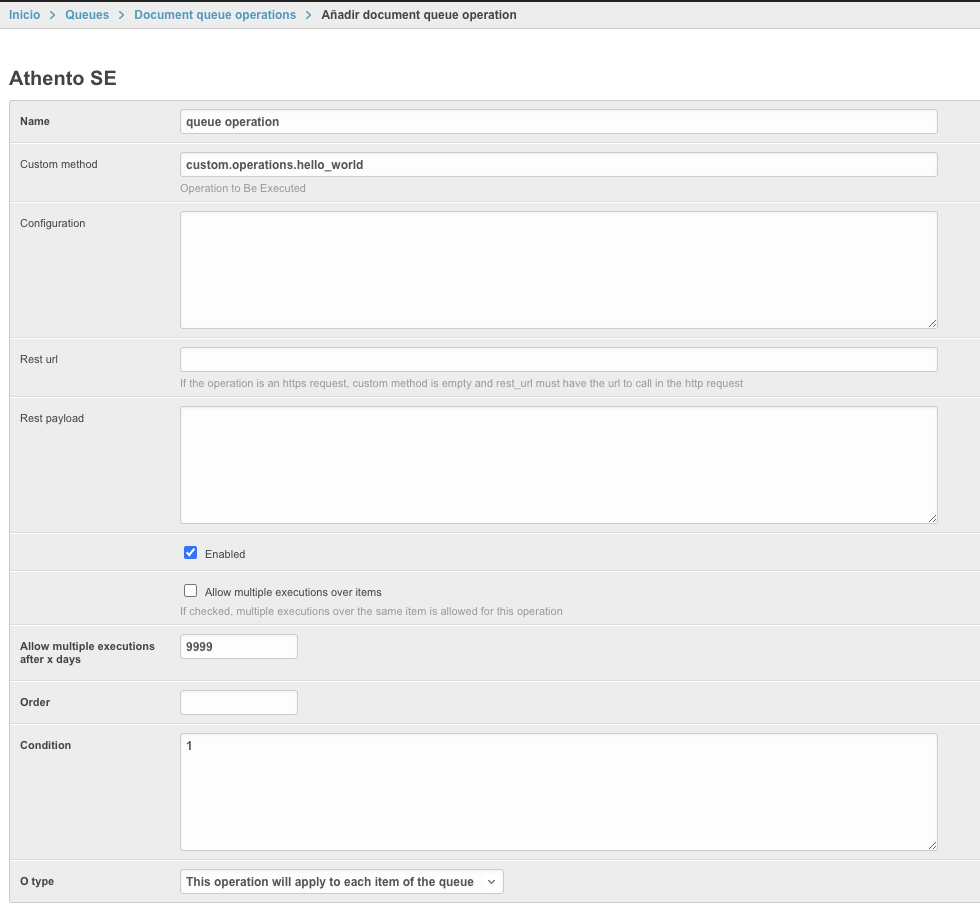
Task: Navigate to the Queues page
Action: [x=88, y=15]
